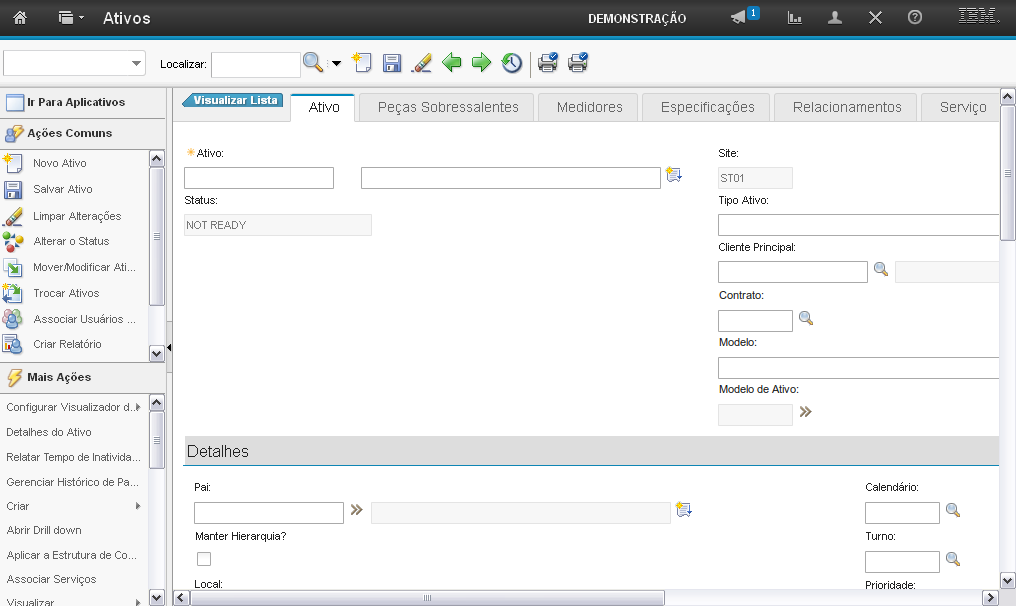Image resolution: width=1016 pixels, height=607 pixels.
Task: Open the Calendário lookup magnifier
Action: [x=953, y=511]
